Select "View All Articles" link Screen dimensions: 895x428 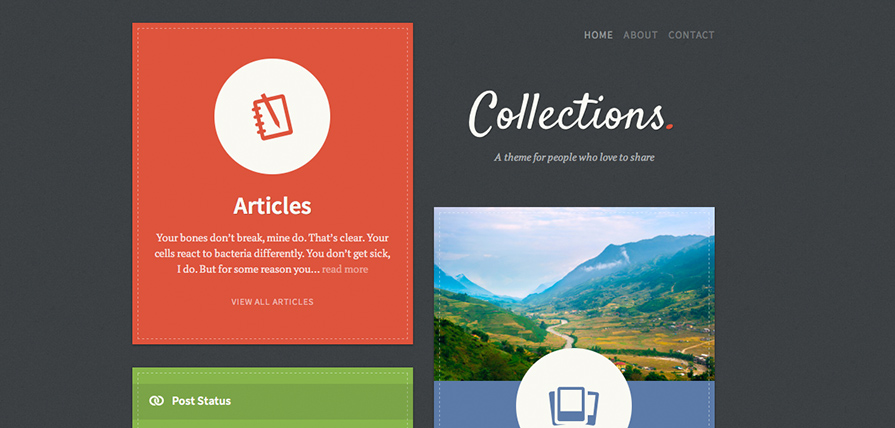(272, 302)
